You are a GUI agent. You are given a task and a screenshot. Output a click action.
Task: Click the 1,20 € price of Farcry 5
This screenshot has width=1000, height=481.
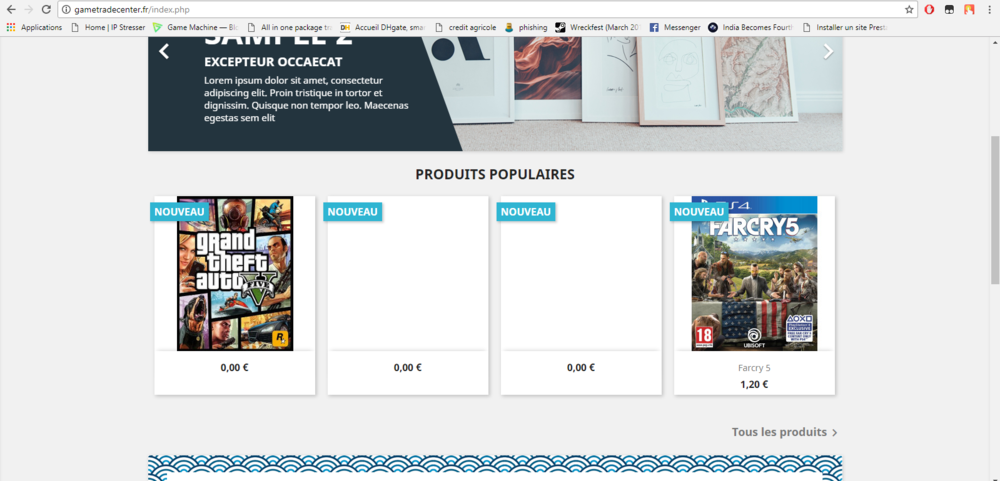tap(754, 385)
